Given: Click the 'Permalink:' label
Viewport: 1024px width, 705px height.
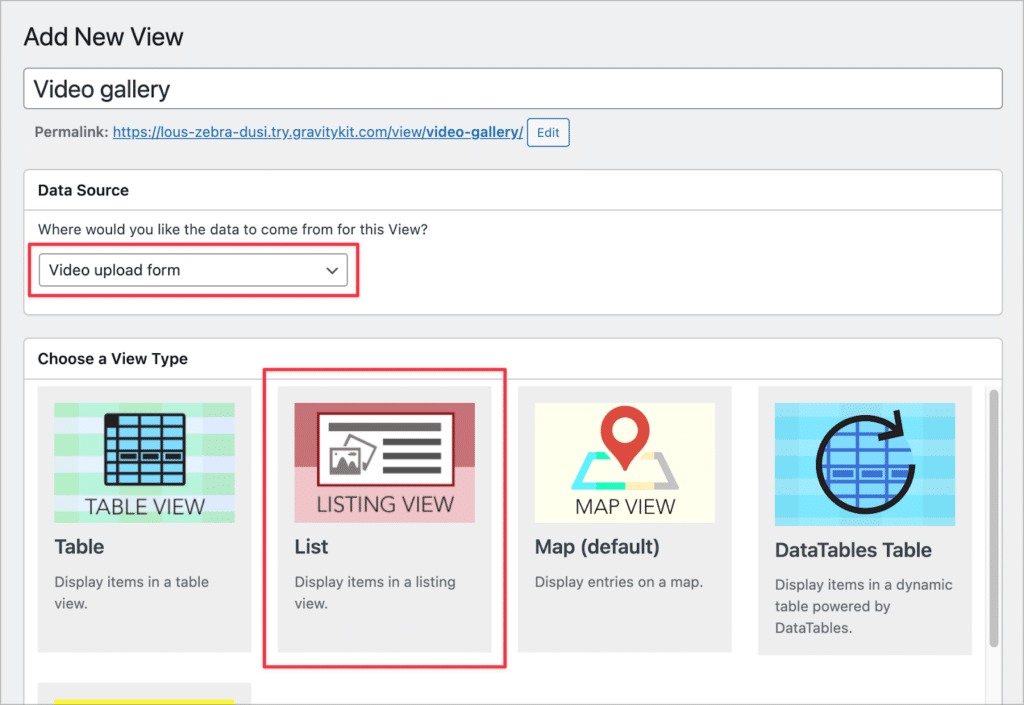Looking at the screenshot, I should pyautogui.click(x=71, y=132).
